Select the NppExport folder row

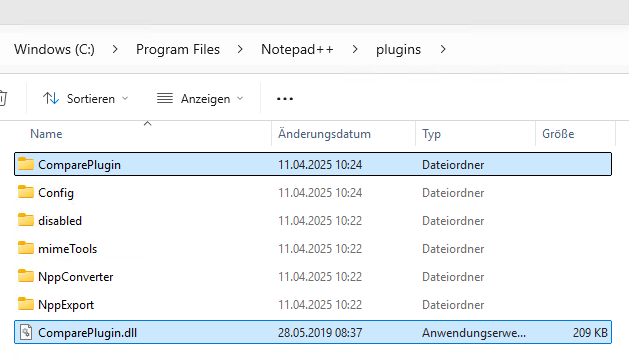coord(313,305)
